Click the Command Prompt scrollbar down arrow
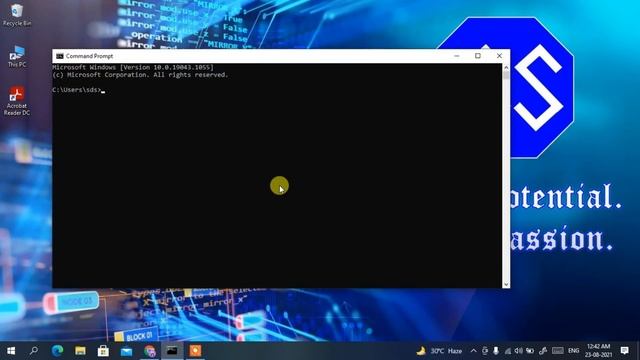The image size is (640, 360). point(506,284)
